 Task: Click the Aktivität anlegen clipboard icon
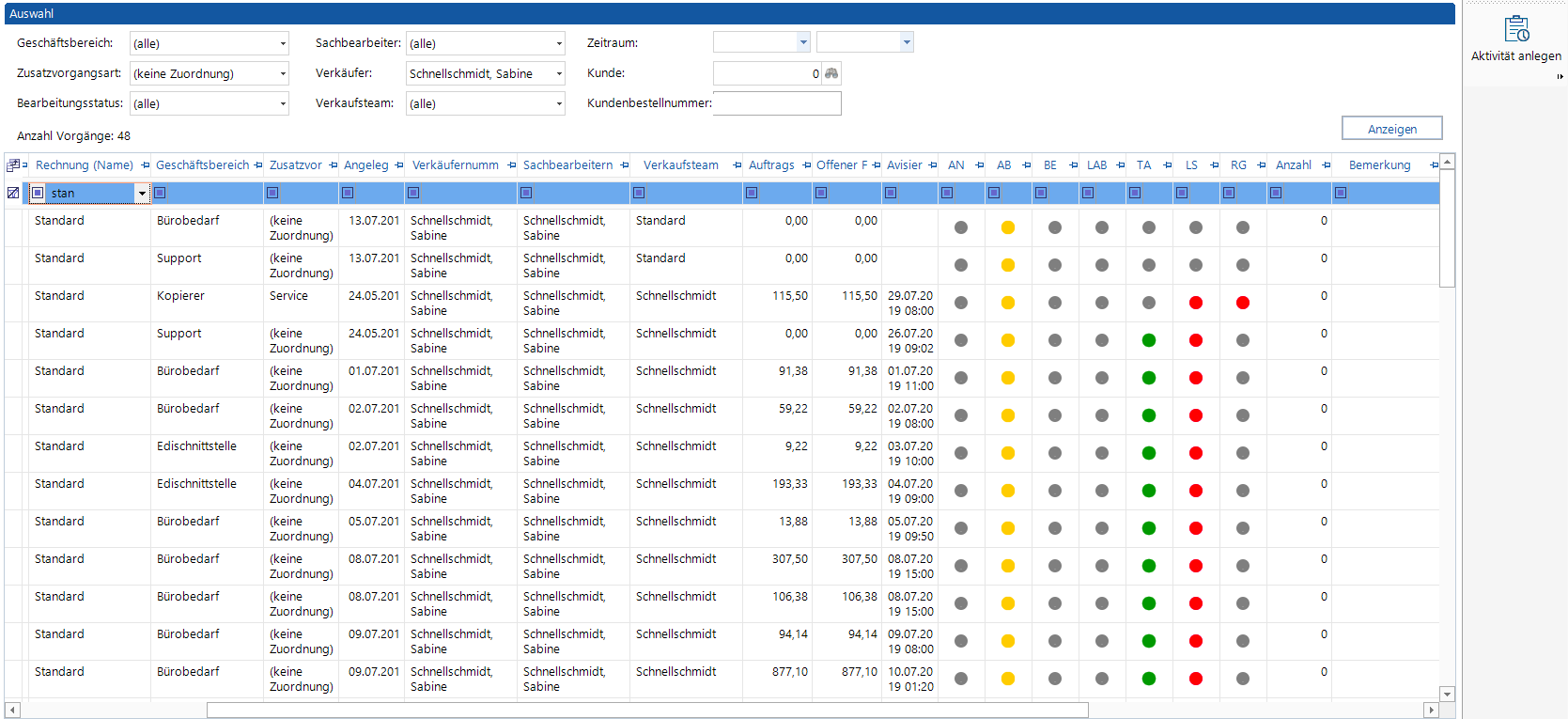point(1516,29)
